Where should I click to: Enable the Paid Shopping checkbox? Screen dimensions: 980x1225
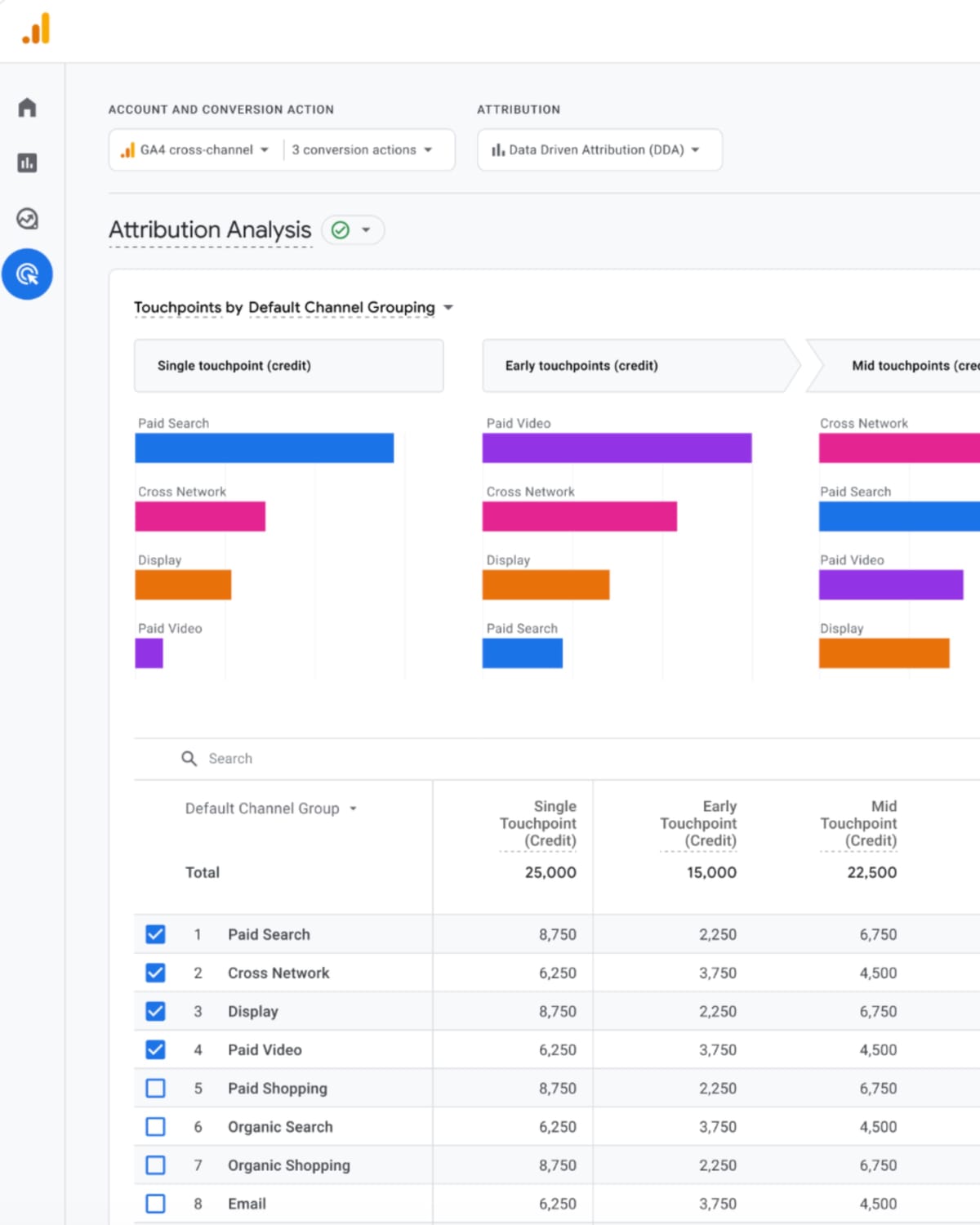155,1088
